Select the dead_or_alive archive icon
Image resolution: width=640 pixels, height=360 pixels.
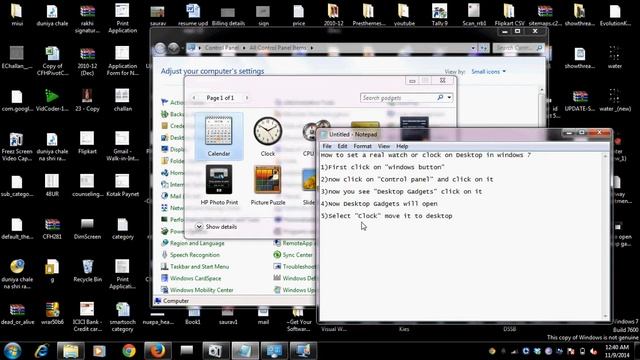tap(17, 314)
